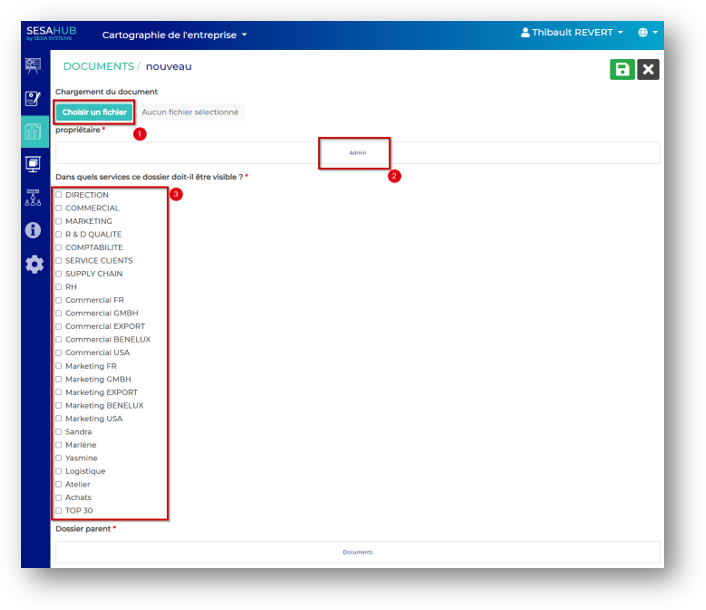Viewport: 706px width, 610px height.
Task: Click the green save document icon
Action: coord(622,69)
